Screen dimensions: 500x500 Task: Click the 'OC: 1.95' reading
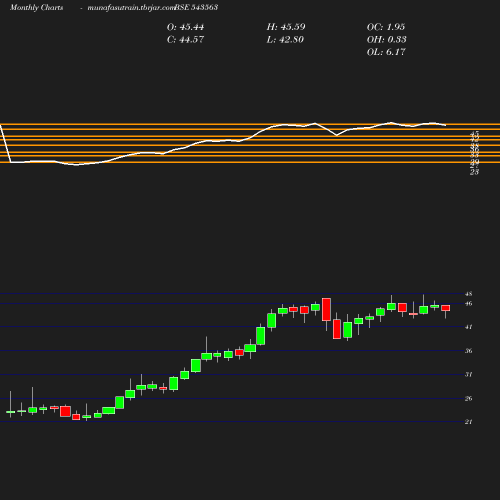386,27
